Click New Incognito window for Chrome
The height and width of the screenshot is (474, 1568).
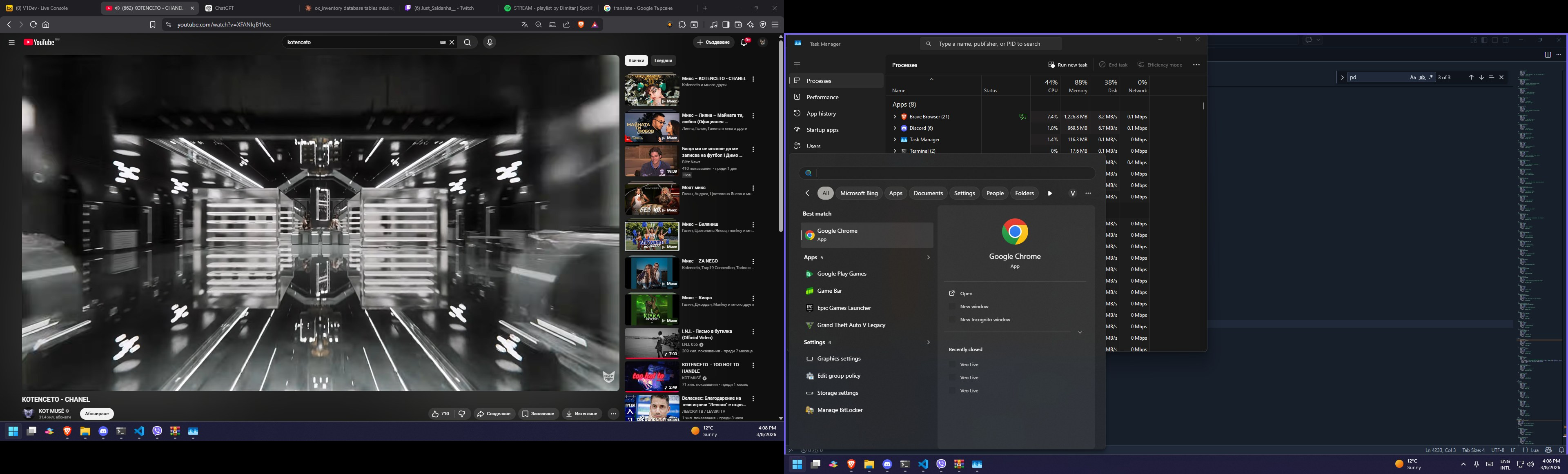[x=985, y=320]
